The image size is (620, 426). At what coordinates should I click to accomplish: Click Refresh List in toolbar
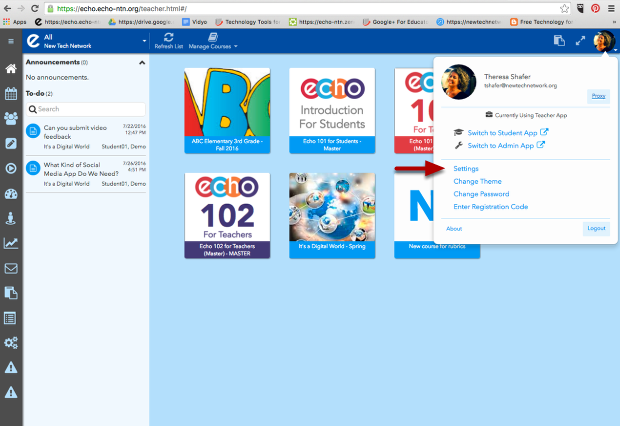click(x=169, y=41)
